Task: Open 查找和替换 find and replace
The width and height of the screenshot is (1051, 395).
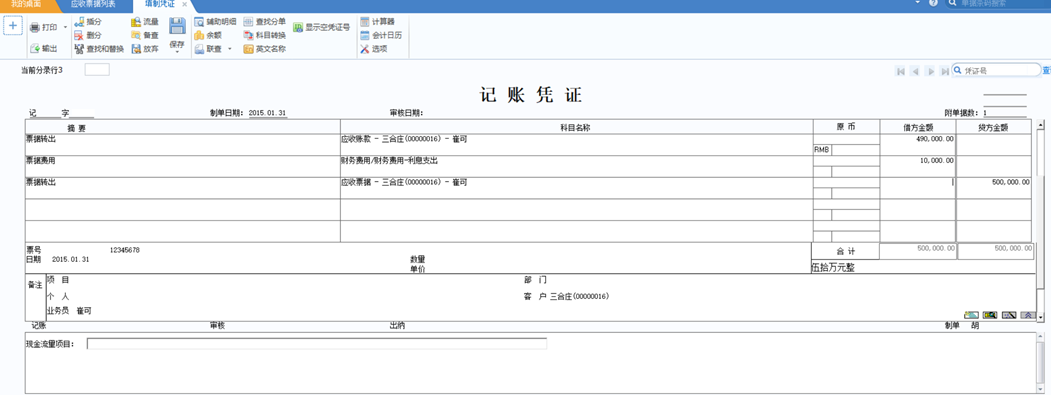Action: (x=99, y=49)
